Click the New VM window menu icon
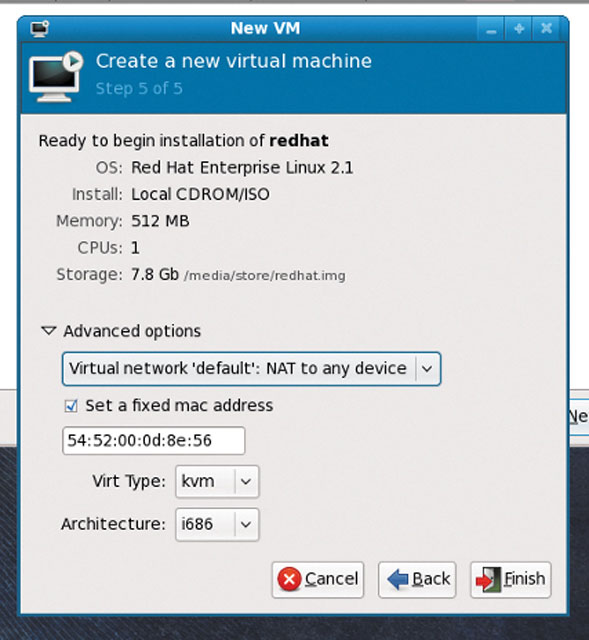This screenshot has height=640, width=589. tap(40, 29)
